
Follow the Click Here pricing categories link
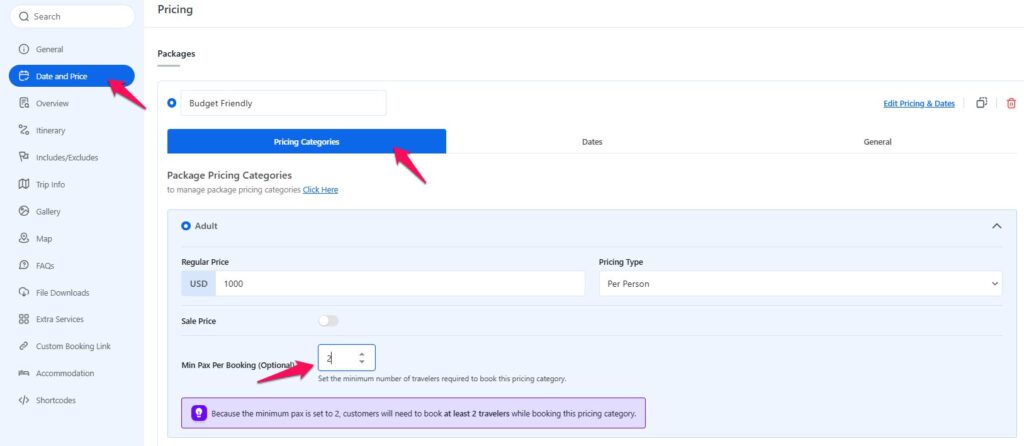tap(320, 190)
